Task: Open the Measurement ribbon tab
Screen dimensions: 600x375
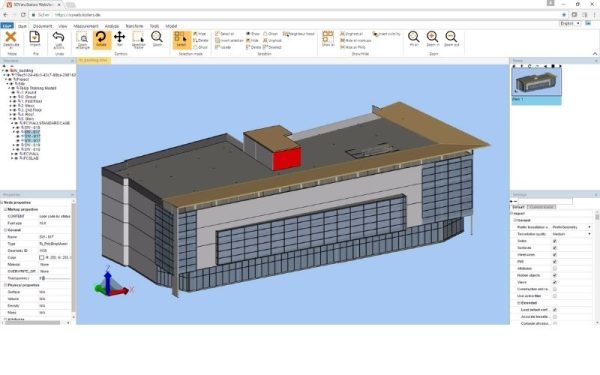Action: [x=86, y=26]
